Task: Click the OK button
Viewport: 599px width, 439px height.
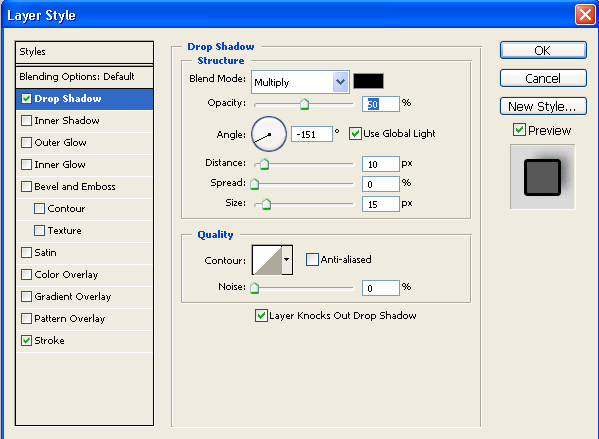Action: coord(543,50)
